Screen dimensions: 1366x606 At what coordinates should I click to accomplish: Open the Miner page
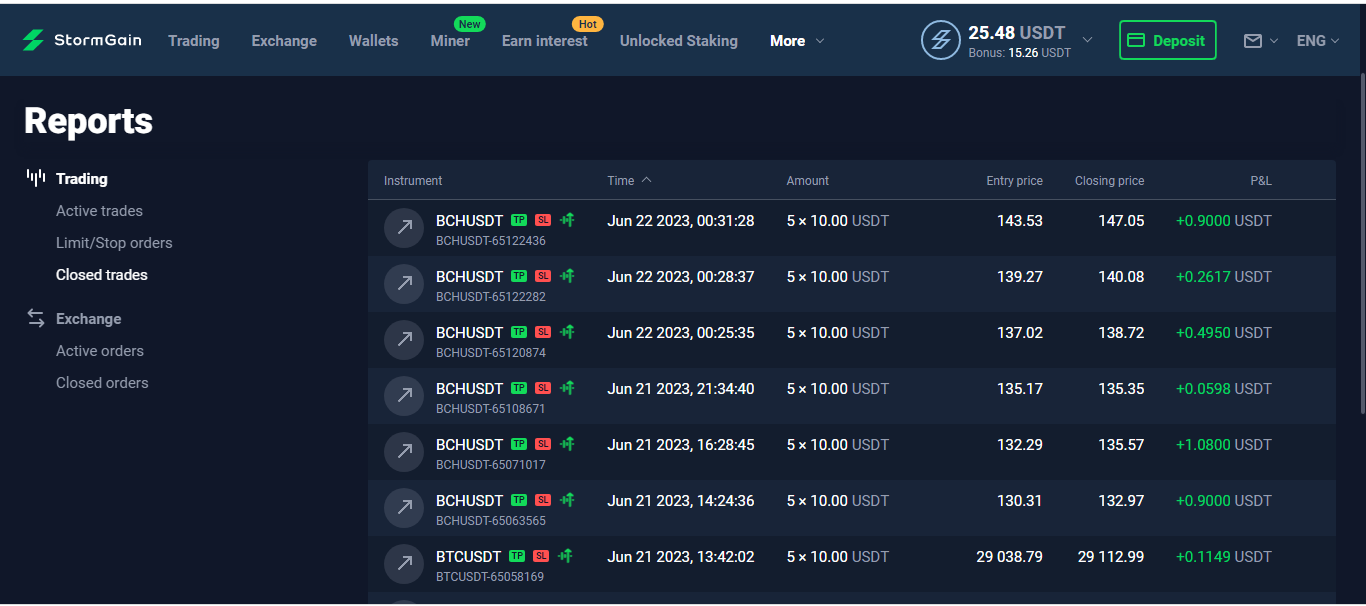(x=450, y=41)
